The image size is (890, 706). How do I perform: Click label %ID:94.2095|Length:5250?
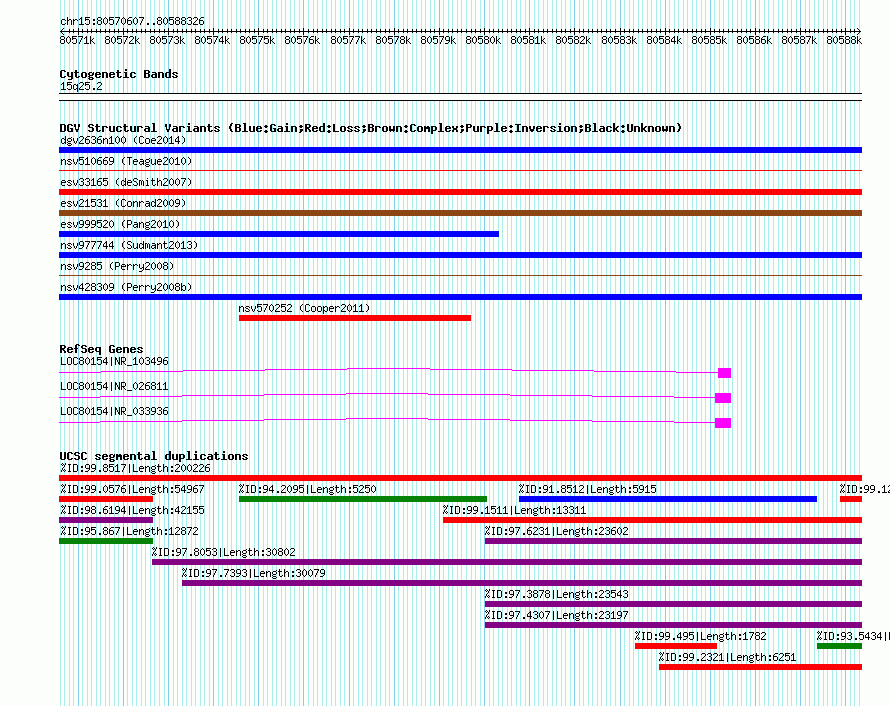[307, 489]
